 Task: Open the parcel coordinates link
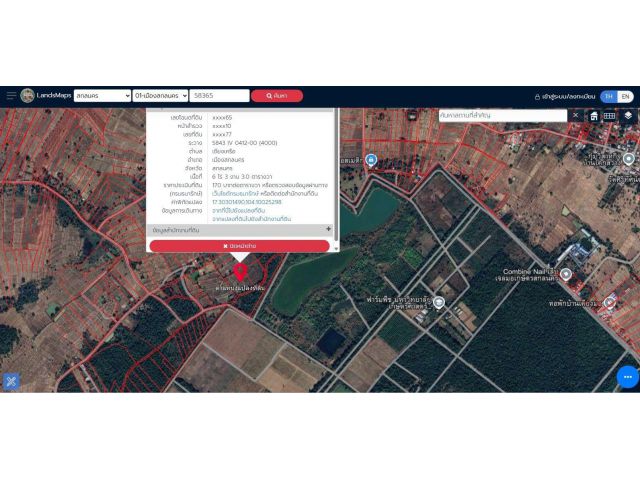coord(247,202)
